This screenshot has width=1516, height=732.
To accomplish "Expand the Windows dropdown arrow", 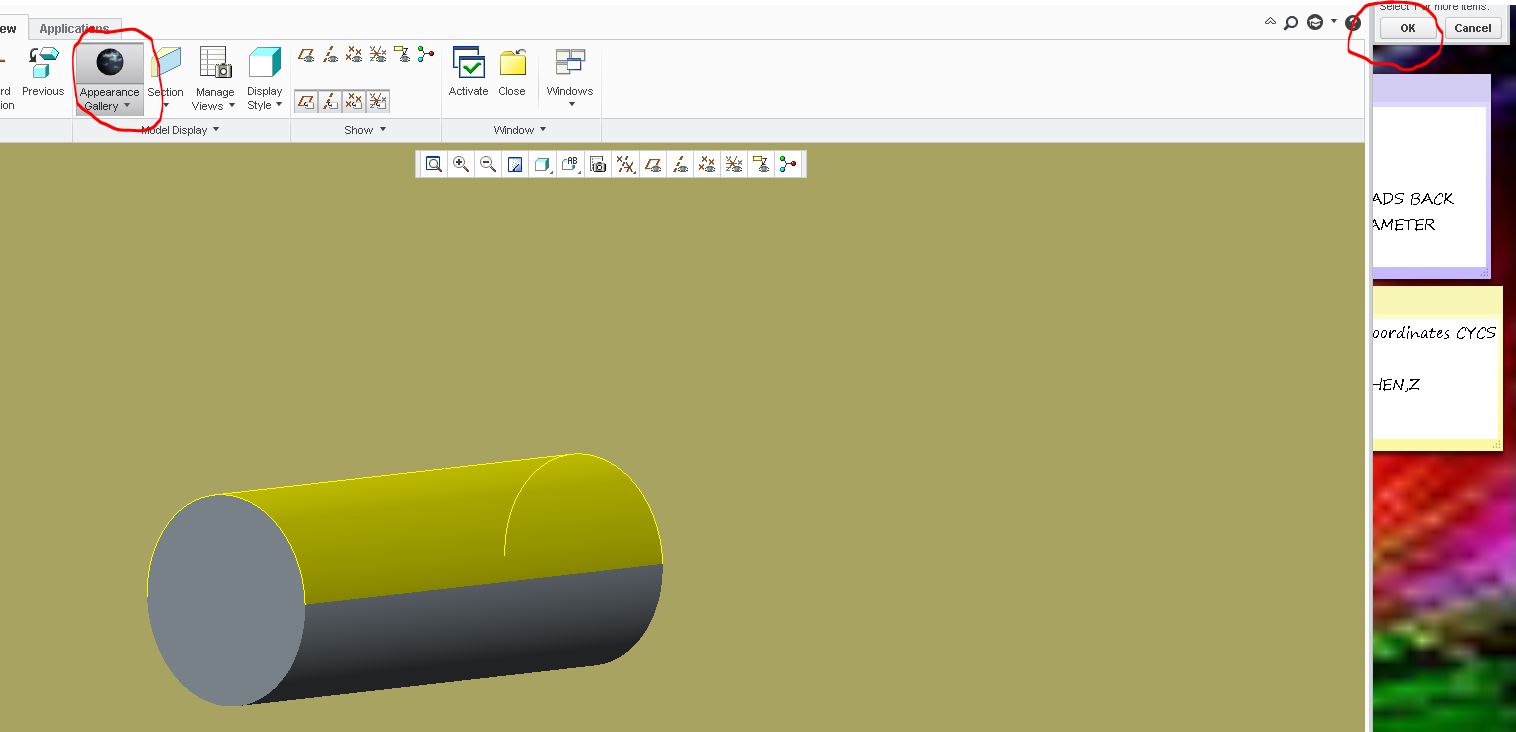I will [571, 105].
